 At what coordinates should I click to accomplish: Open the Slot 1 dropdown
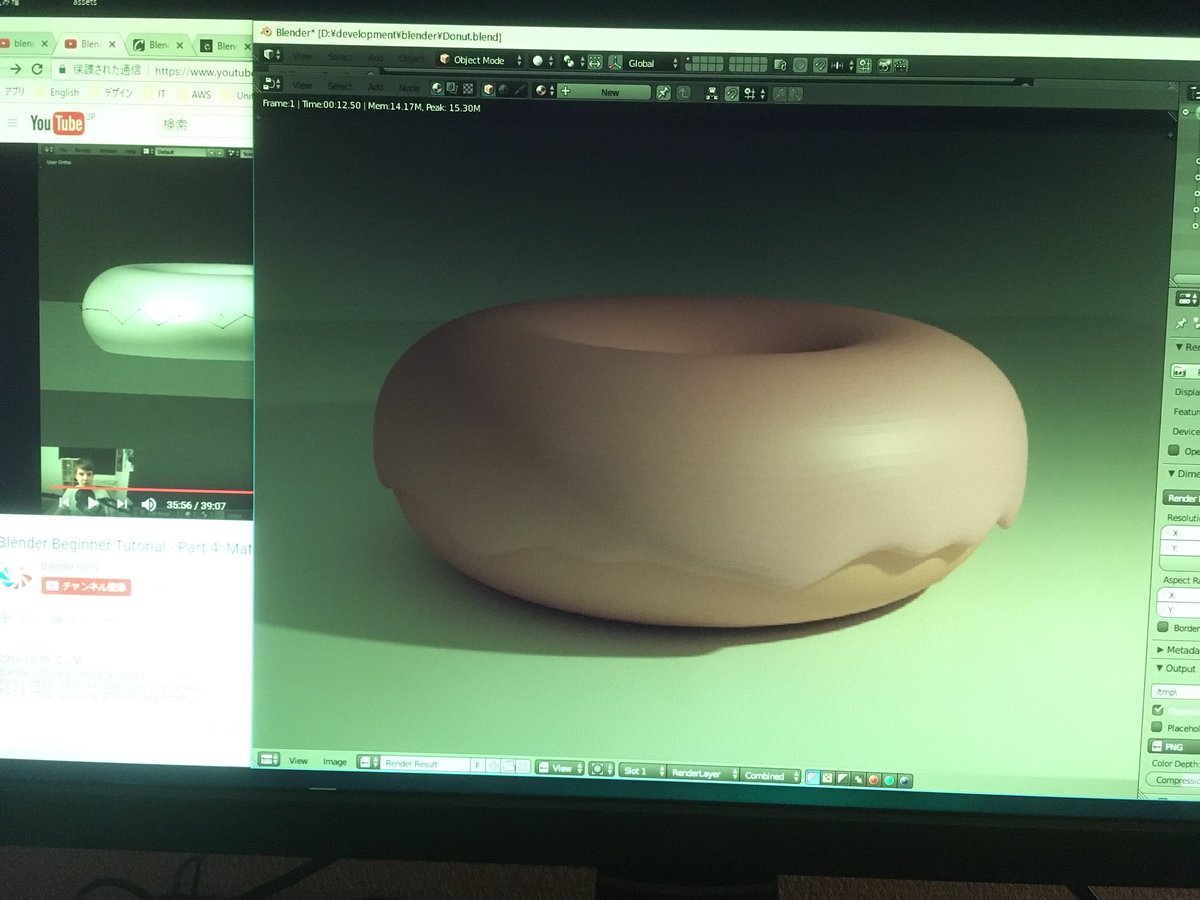pos(640,771)
